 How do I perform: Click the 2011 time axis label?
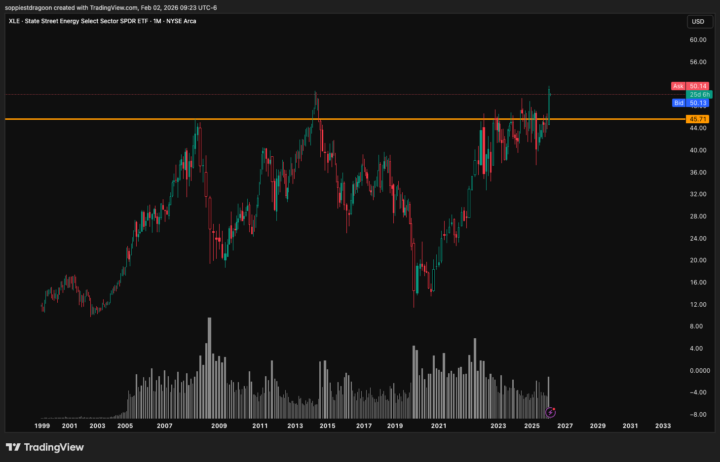(x=260, y=426)
